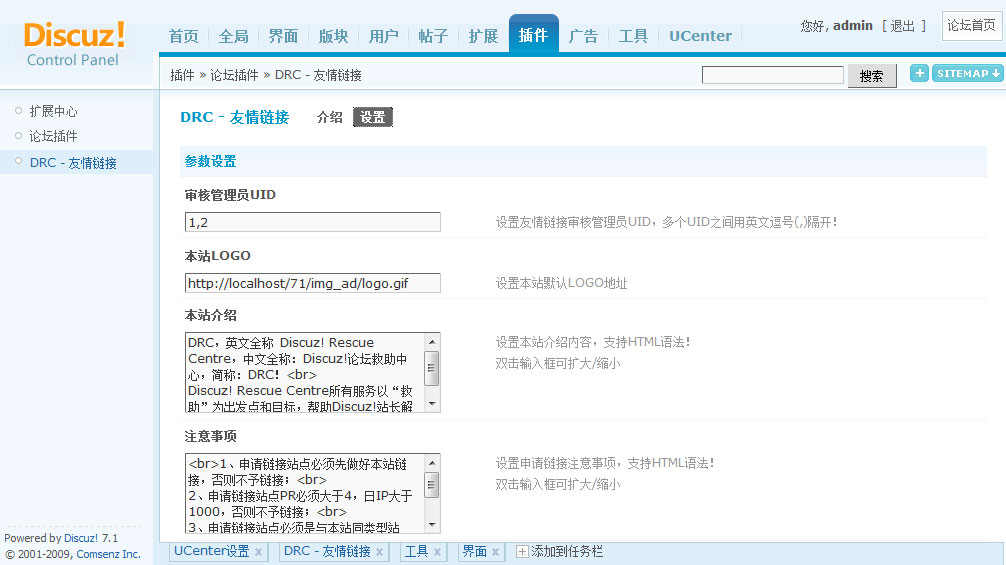Open the 广告 top menu
This screenshot has width=1006, height=565.
pos(584,36)
